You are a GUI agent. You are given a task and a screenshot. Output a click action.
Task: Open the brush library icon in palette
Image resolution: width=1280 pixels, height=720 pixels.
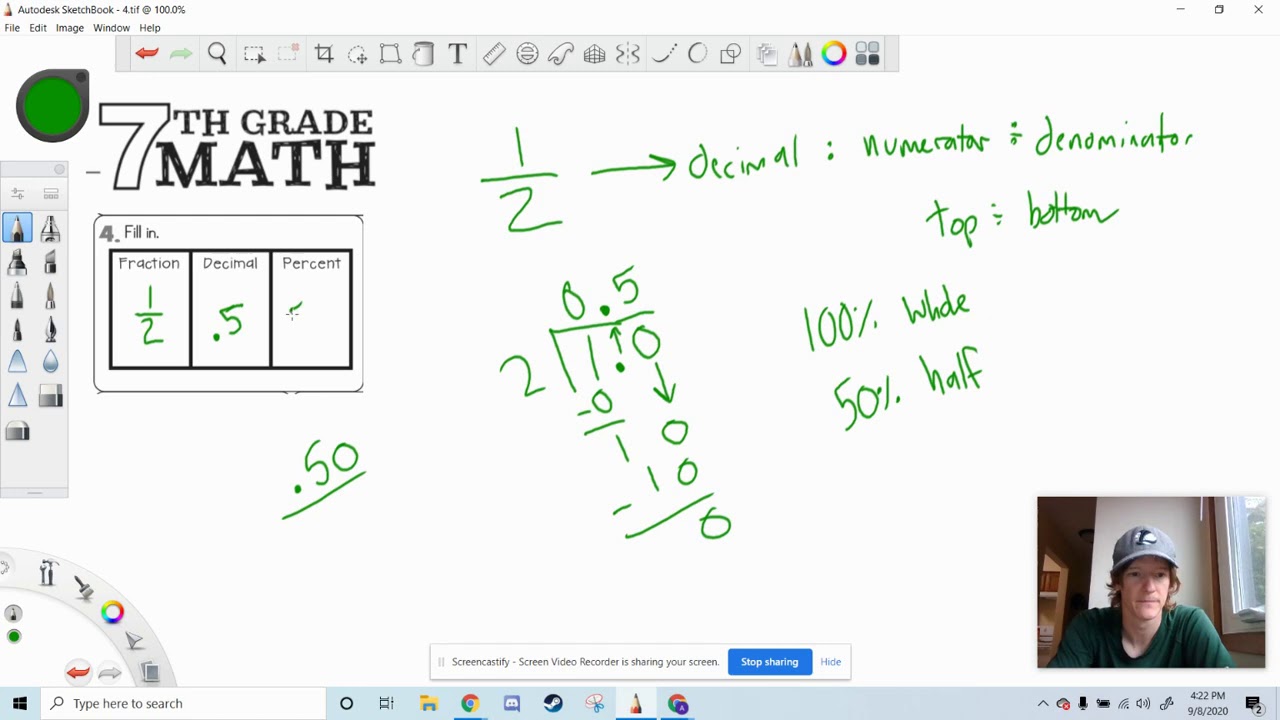coord(51,193)
